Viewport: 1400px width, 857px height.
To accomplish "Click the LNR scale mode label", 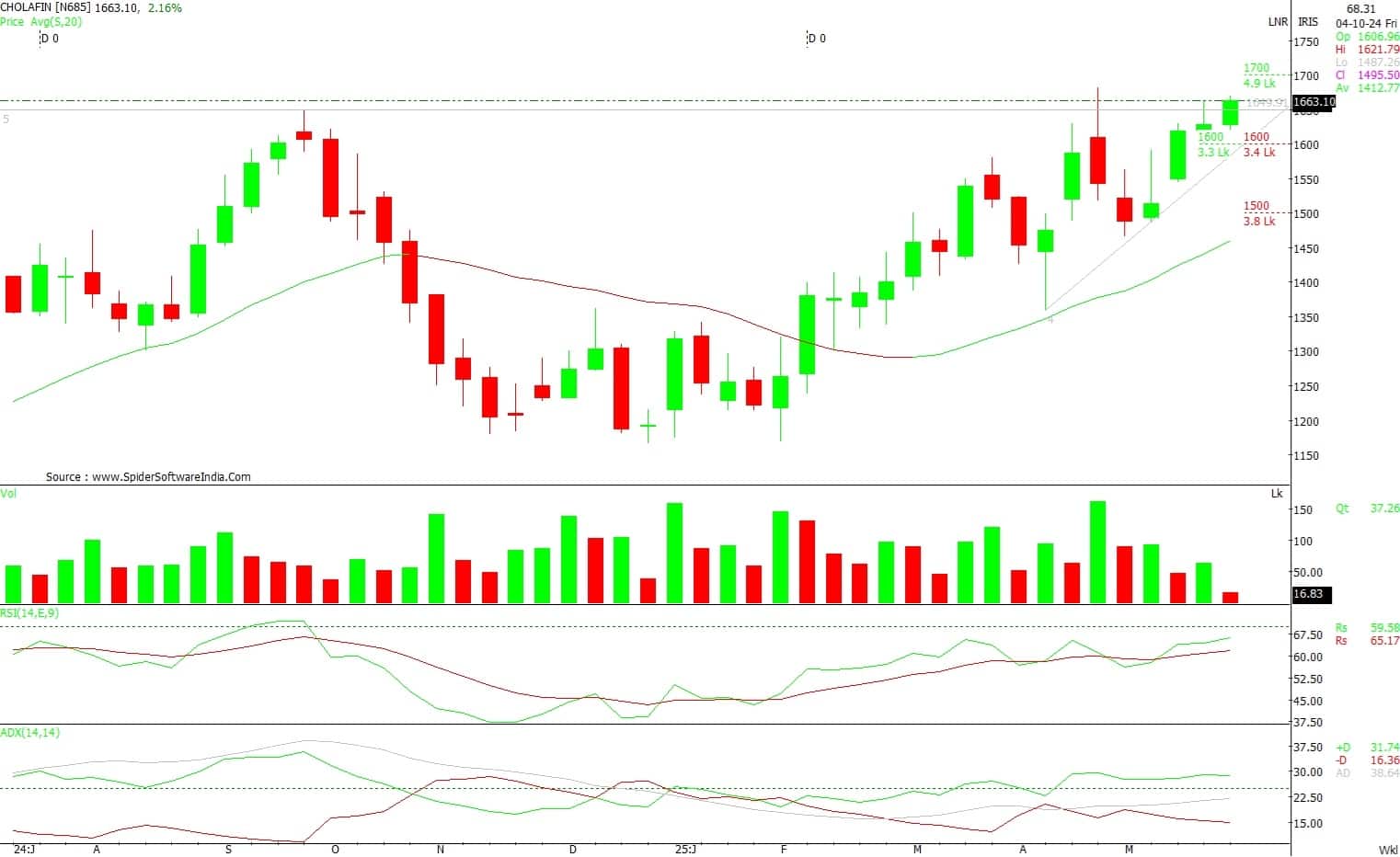I will pyautogui.click(x=1278, y=22).
